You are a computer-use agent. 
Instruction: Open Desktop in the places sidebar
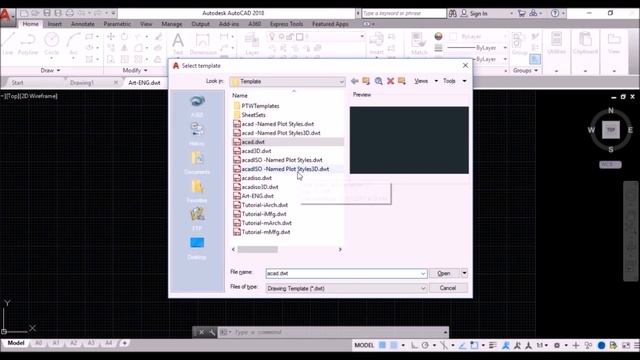(x=197, y=248)
